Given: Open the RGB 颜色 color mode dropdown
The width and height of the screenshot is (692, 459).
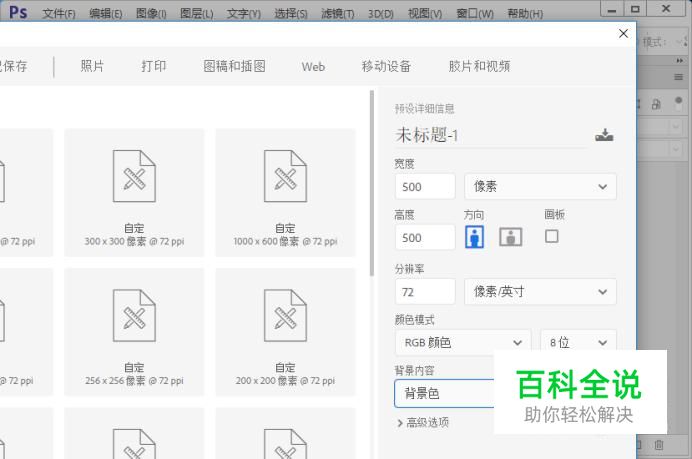Looking at the screenshot, I should 463,342.
